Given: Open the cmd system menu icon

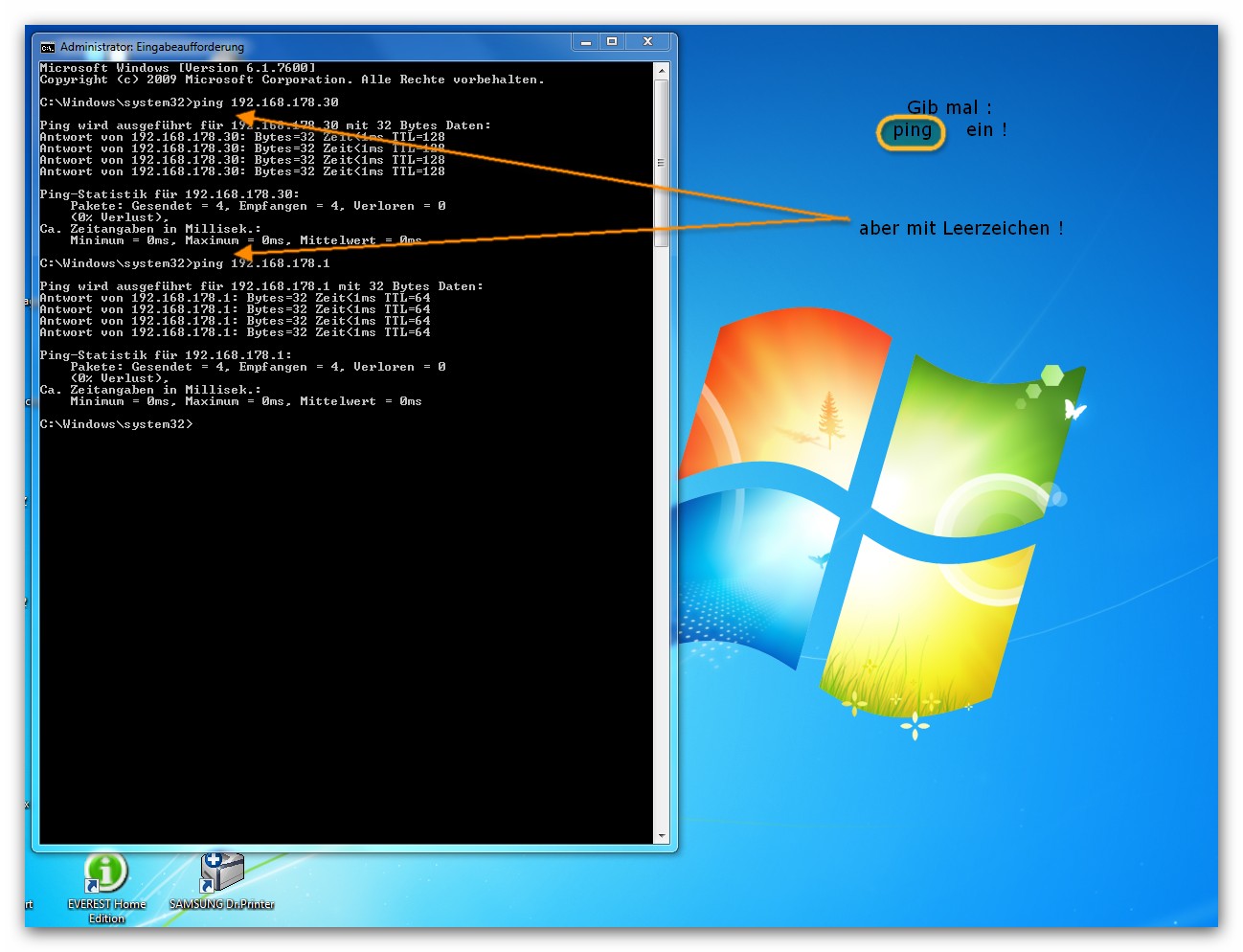Looking at the screenshot, I should pyautogui.click(x=48, y=46).
